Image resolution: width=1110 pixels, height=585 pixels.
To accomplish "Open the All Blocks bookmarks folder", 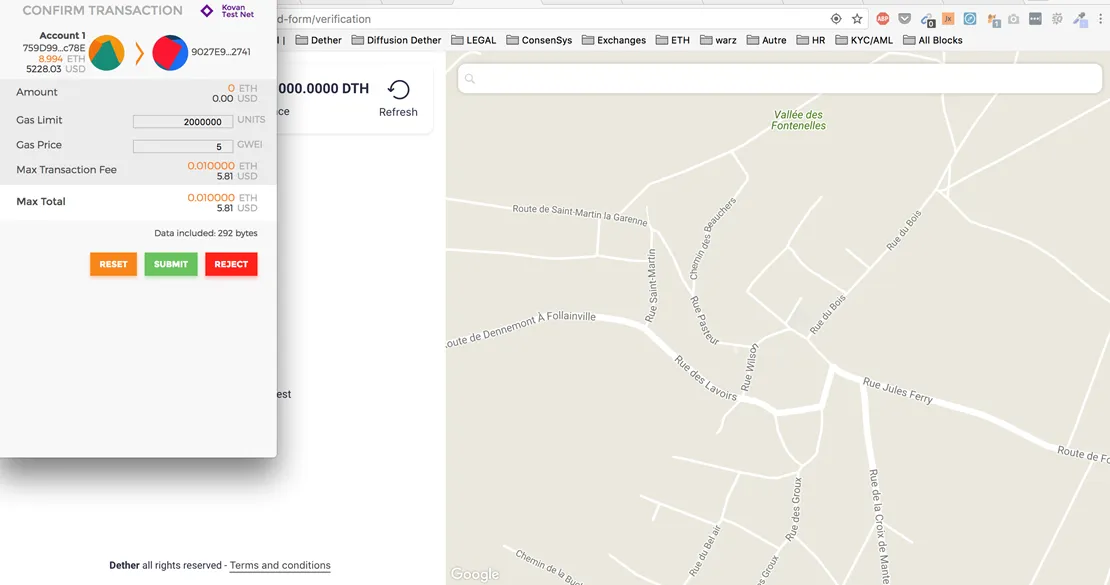I will 932,40.
